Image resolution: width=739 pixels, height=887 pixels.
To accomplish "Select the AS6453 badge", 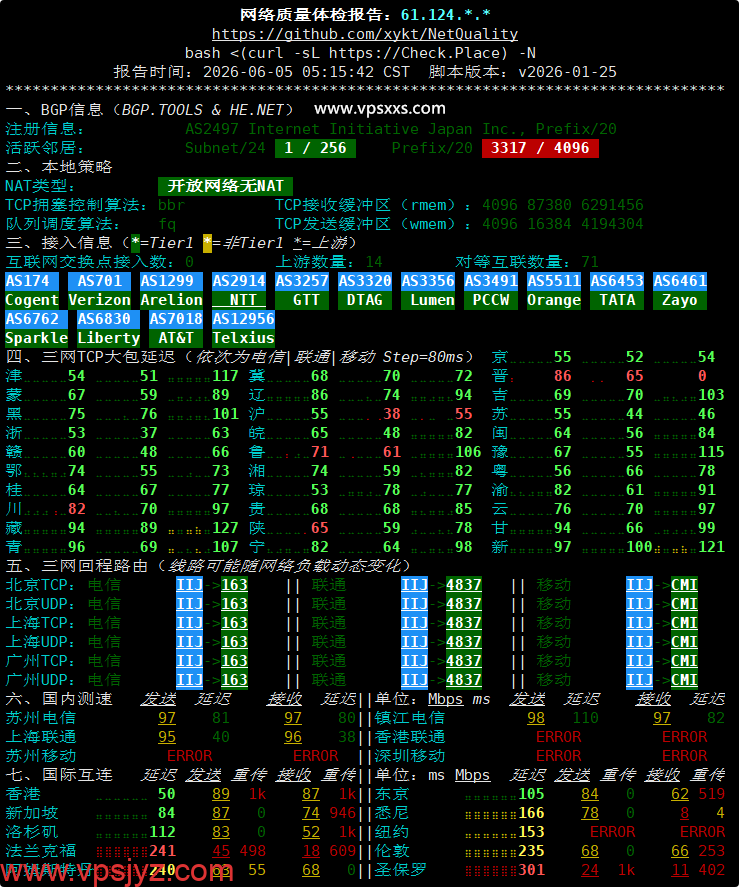I will 617,281.
